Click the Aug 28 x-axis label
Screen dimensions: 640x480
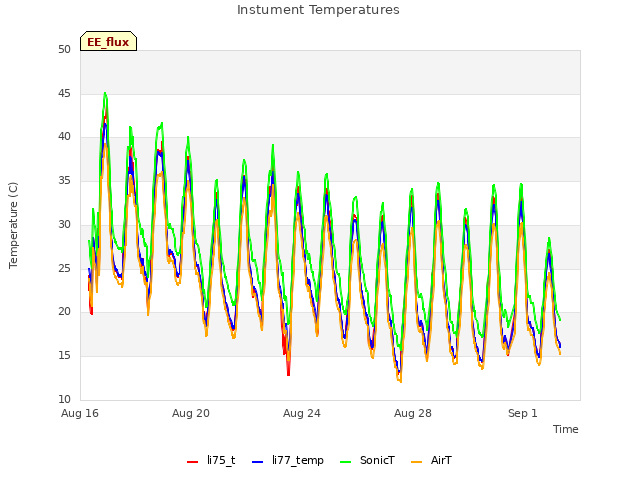tap(413, 413)
